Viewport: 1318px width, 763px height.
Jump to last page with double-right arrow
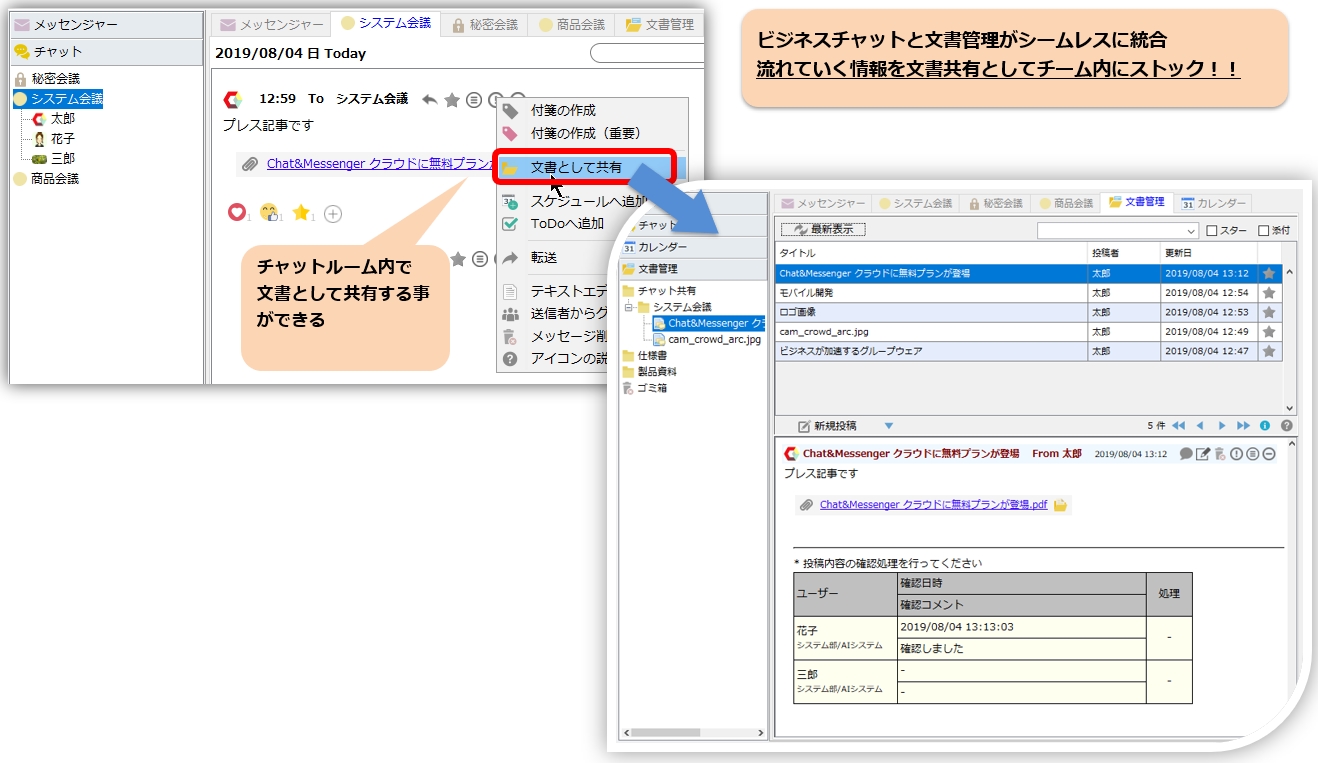coord(1243,426)
